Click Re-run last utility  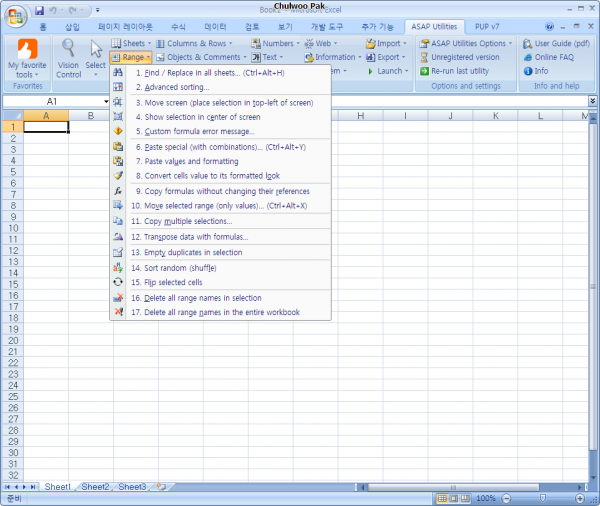pyautogui.click(x=455, y=71)
